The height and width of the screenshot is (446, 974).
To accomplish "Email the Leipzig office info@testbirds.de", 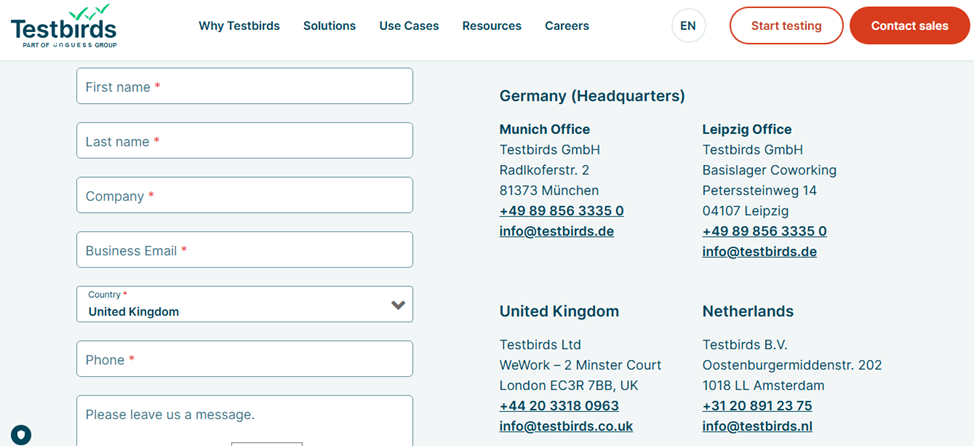I will [x=760, y=252].
